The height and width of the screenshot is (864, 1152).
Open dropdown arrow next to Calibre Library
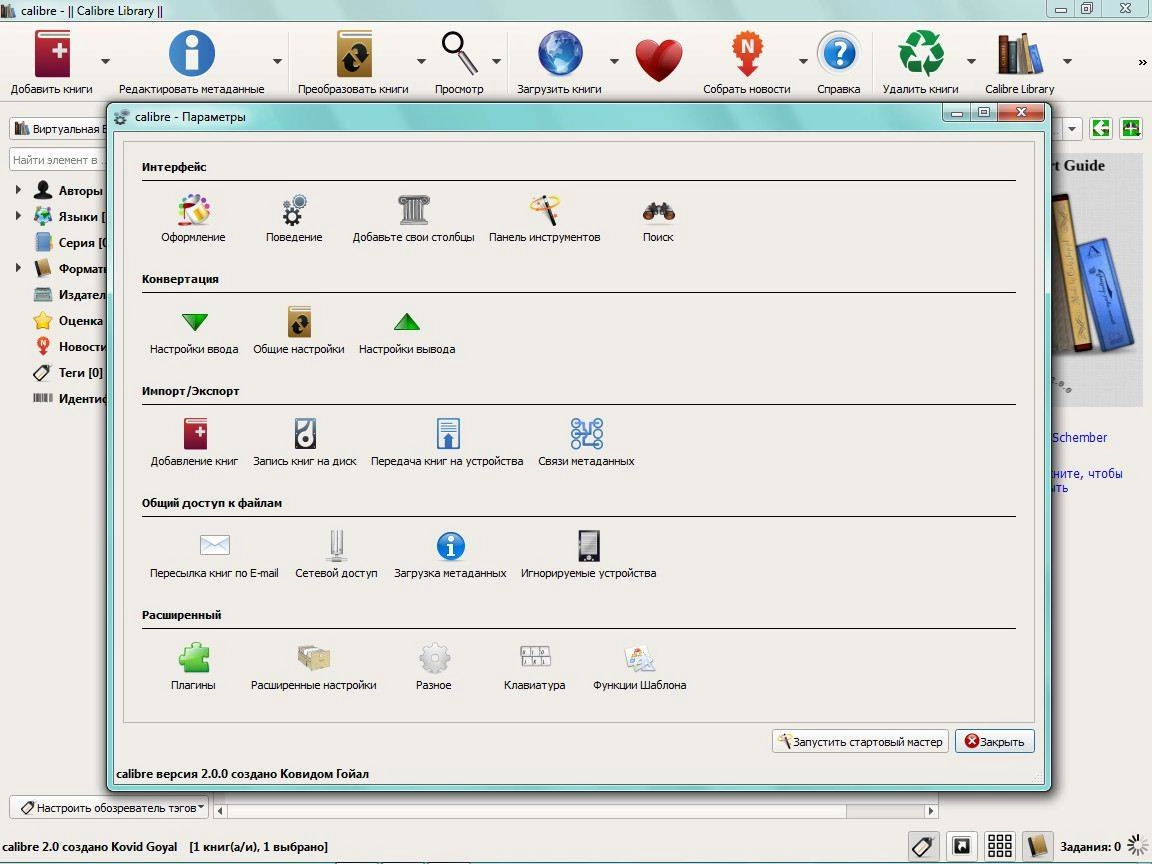coord(1068,61)
